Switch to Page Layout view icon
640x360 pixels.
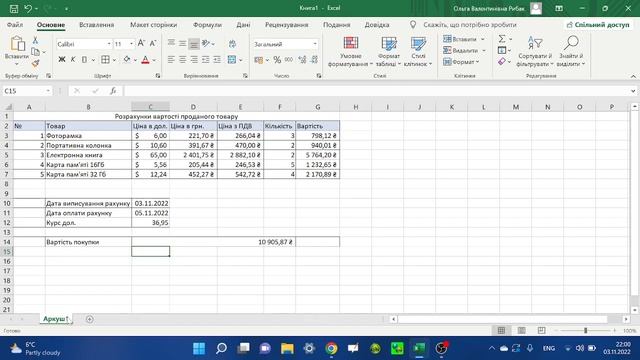click(x=521, y=331)
